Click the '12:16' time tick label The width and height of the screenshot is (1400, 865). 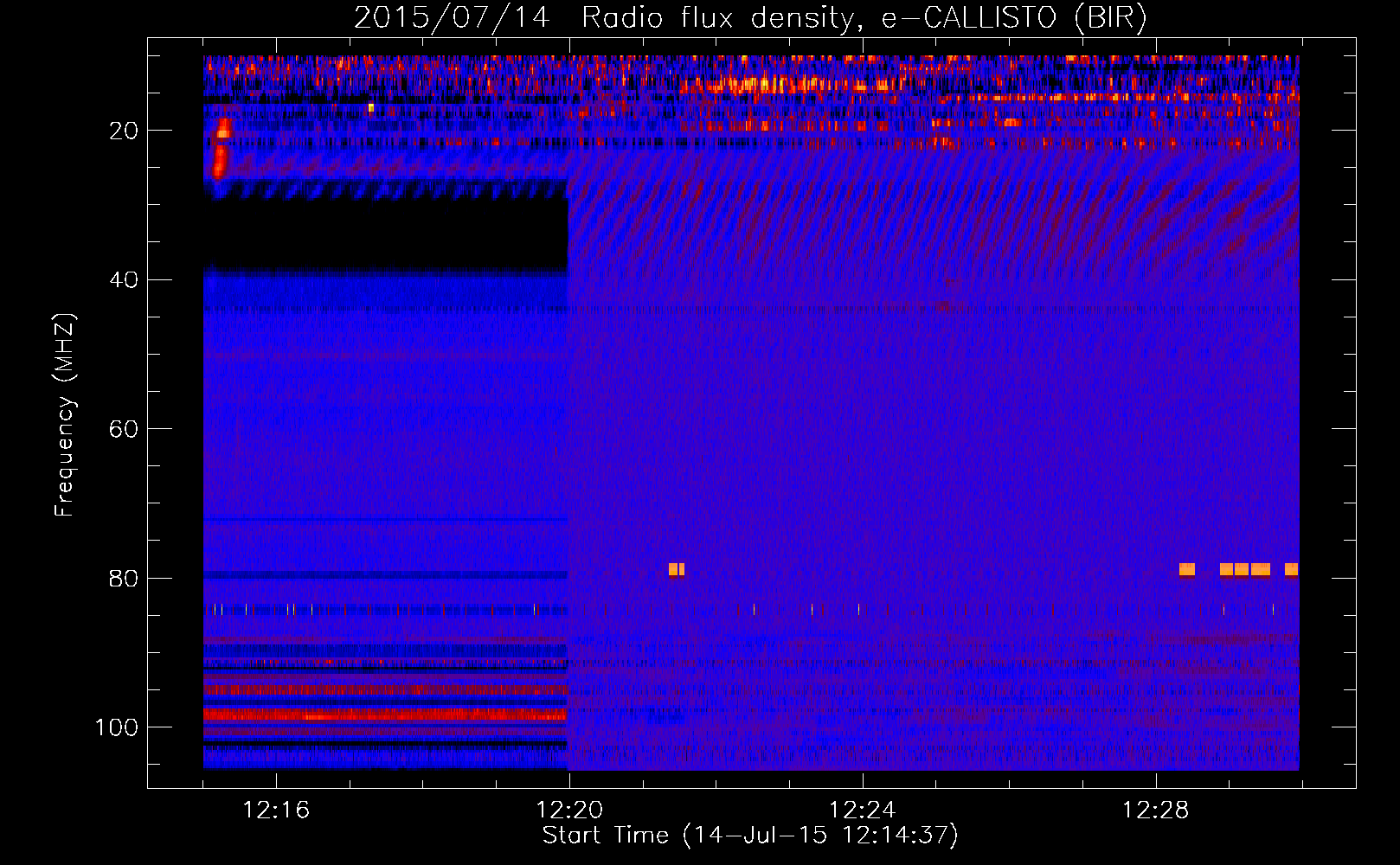pyautogui.click(x=276, y=811)
